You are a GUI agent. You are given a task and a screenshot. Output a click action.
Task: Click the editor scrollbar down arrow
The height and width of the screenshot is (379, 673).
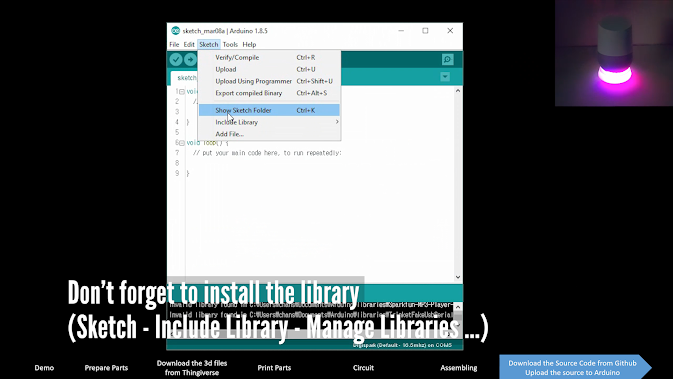(x=458, y=277)
